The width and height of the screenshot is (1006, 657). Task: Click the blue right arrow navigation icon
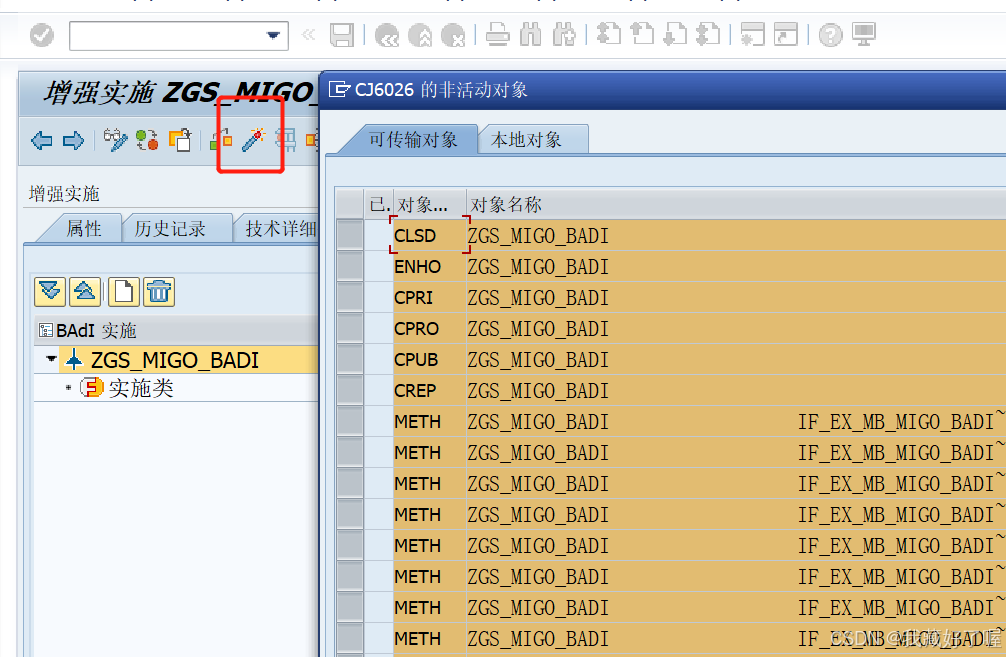click(x=73, y=140)
